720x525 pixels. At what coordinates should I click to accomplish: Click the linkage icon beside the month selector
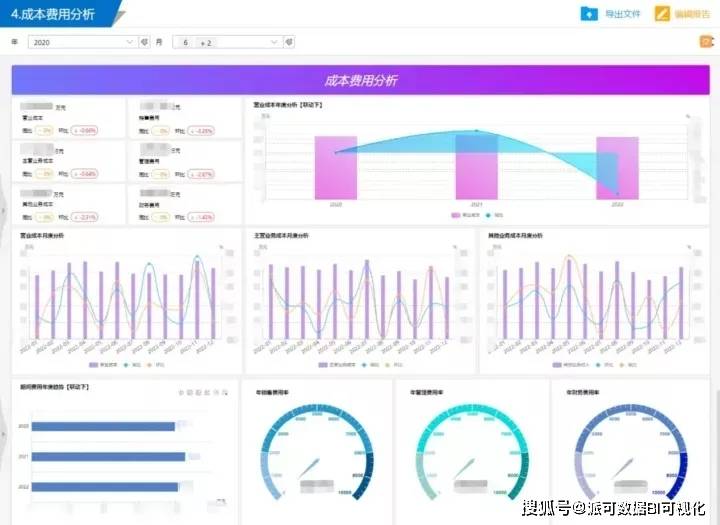pos(289,42)
